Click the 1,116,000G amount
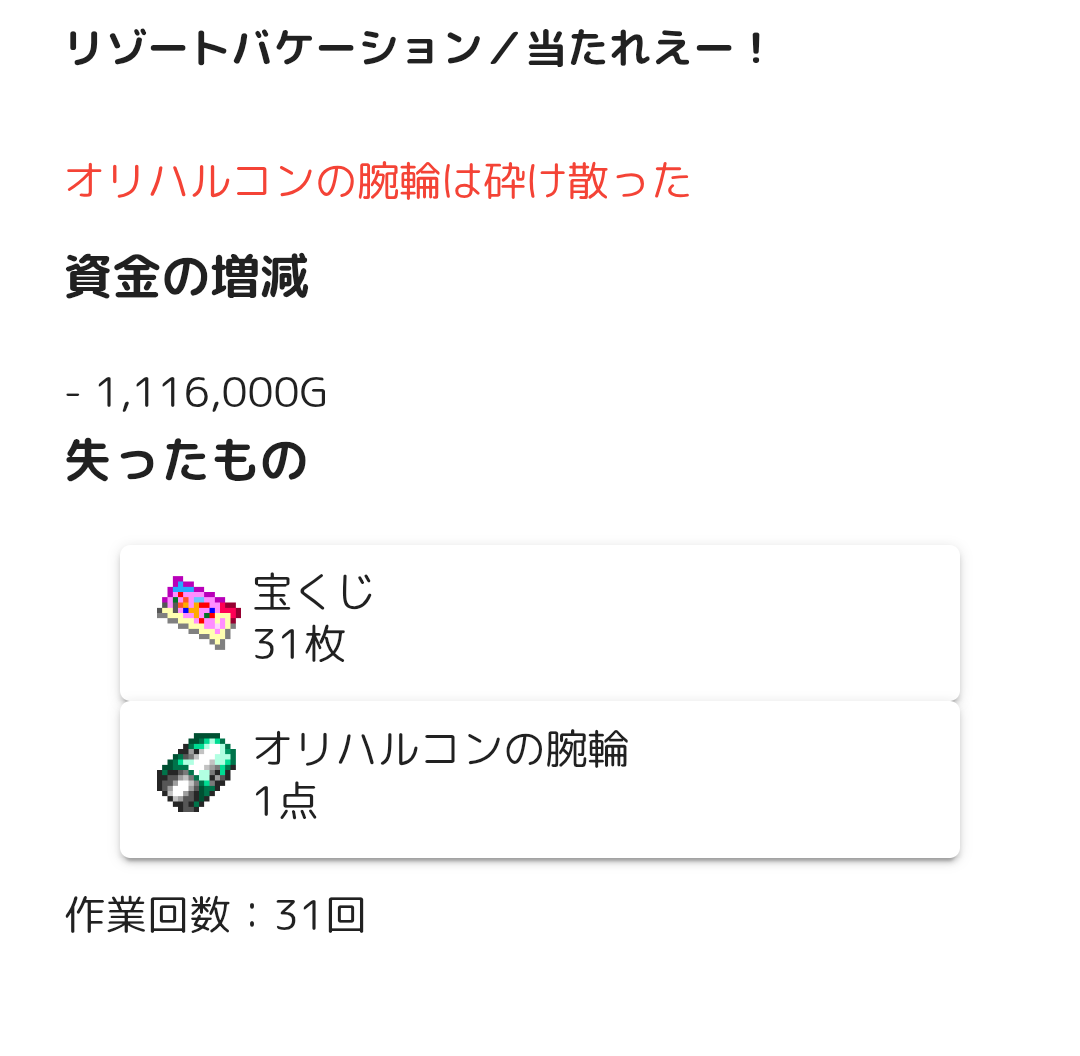This screenshot has height=1056, width=1080. coord(211,394)
